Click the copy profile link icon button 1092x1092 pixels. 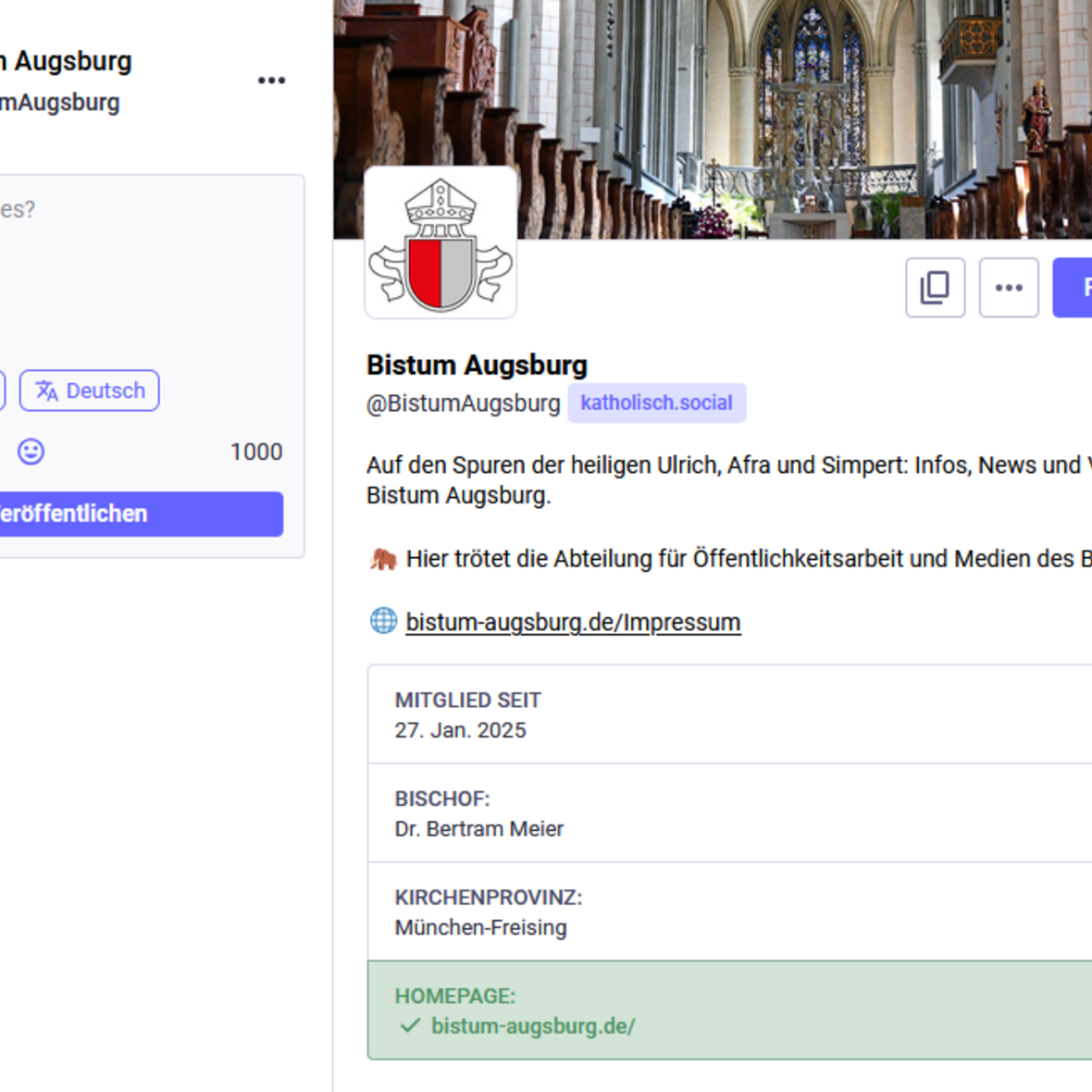[935, 288]
